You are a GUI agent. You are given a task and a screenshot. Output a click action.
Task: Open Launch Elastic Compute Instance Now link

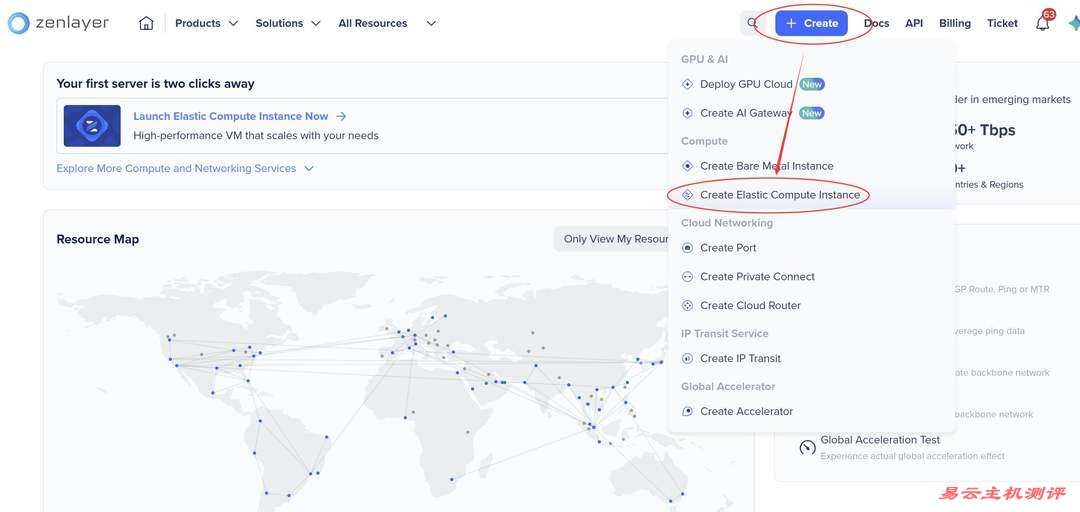pyautogui.click(x=231, y=116)
